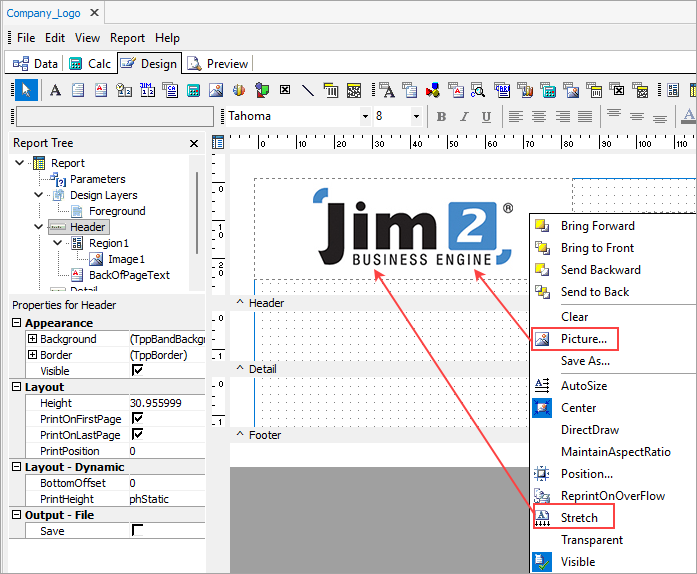The width and height of the screenshot is (697, 574).
Task: Open the font size dropdown
Action: 417,116
